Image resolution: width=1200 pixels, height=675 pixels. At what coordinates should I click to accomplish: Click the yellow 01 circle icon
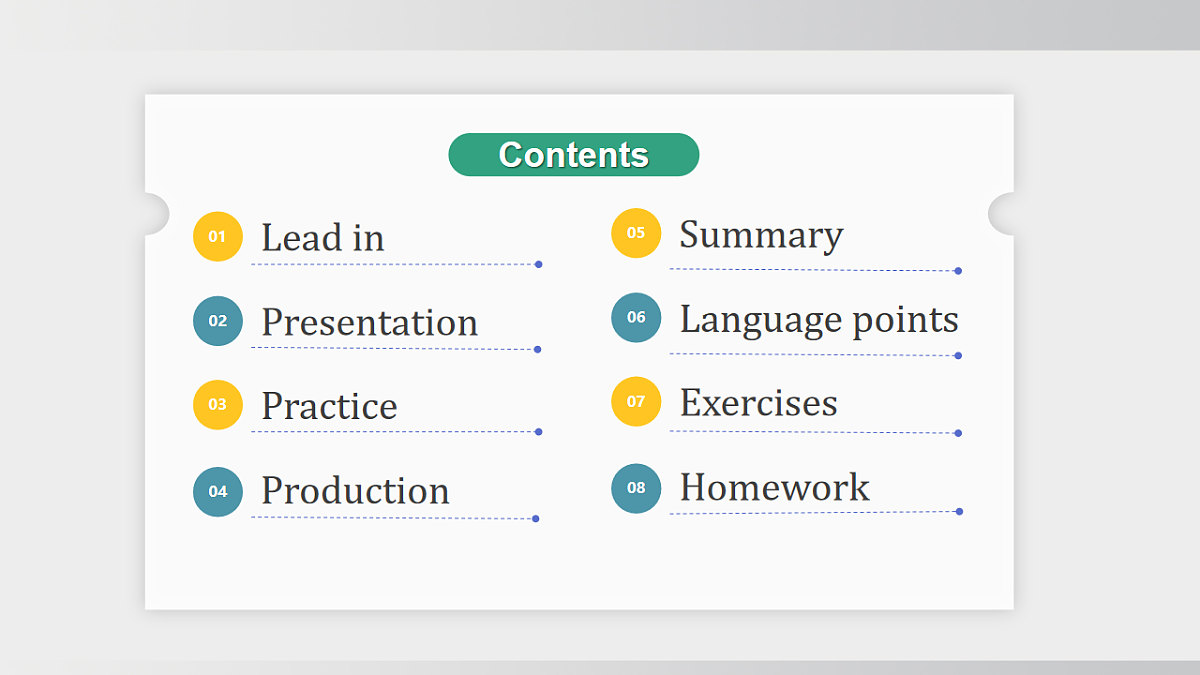218,237
